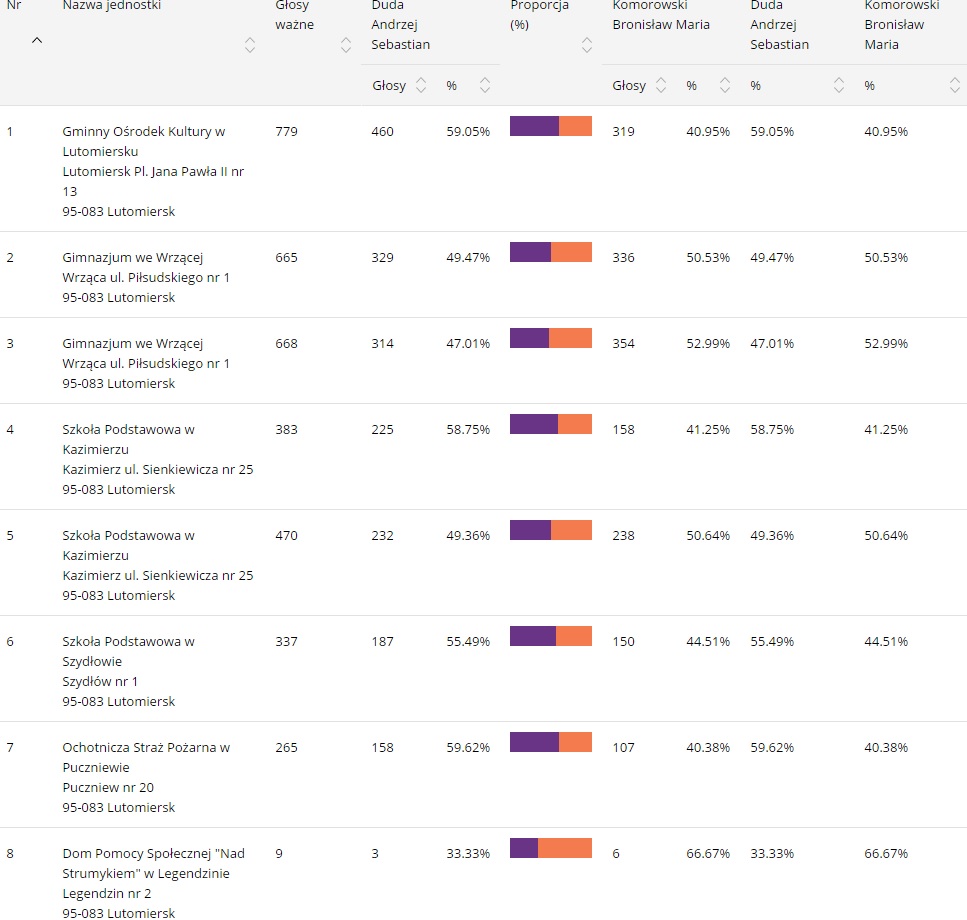This screenshot has height=920, width=967.
Task: Sort by Duda % sub-column arrows
Action: (485, 86)
